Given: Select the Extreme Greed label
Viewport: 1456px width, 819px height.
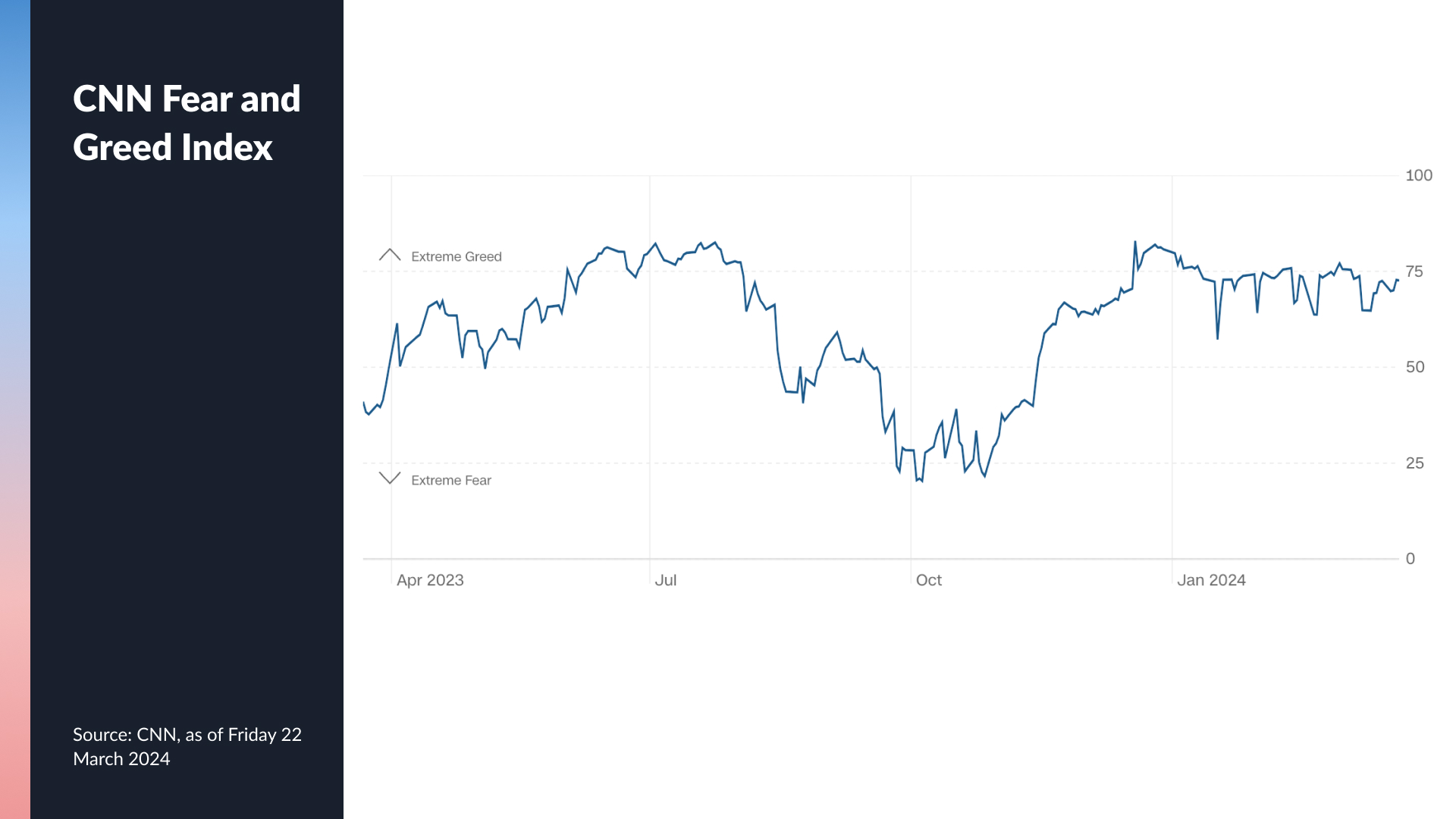Looking at the screenshot, I should [456, 257].
